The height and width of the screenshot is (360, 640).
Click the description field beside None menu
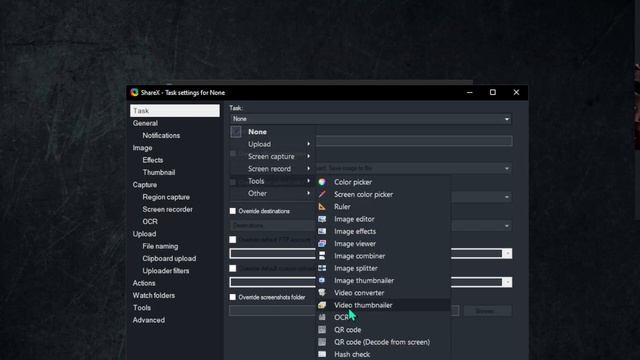(414, 141)
